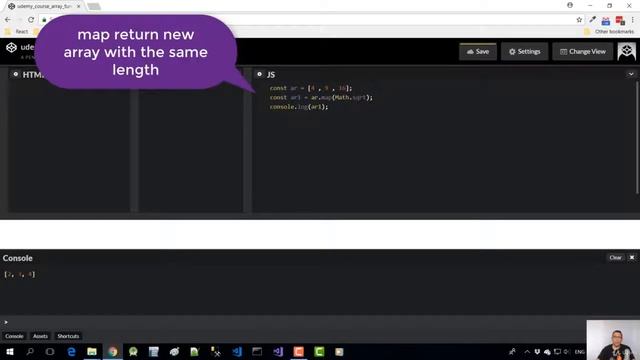Viewport: 640px width, 360px height.
Task: Click the JS editor vertical scrollbar
Action: click(636, 138)
